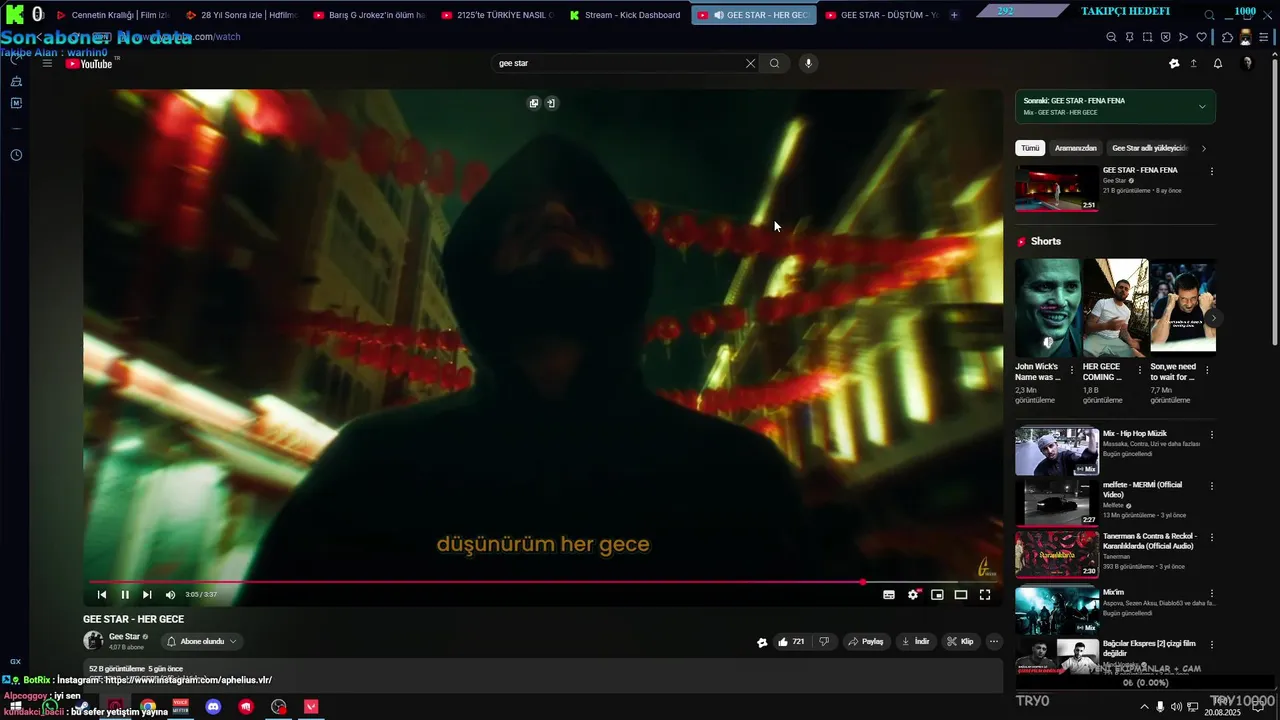
Task: Open the YouTube guide hamburger menu
Action: 47,63
